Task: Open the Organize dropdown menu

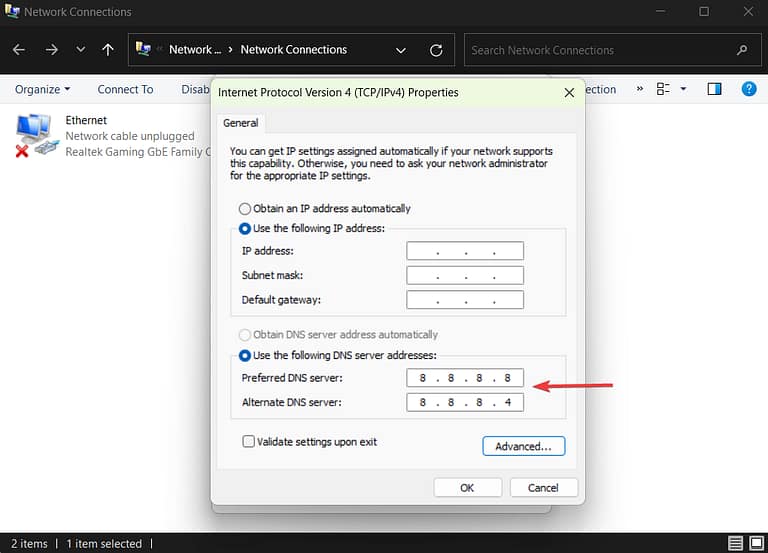Action: coord(42,89)
